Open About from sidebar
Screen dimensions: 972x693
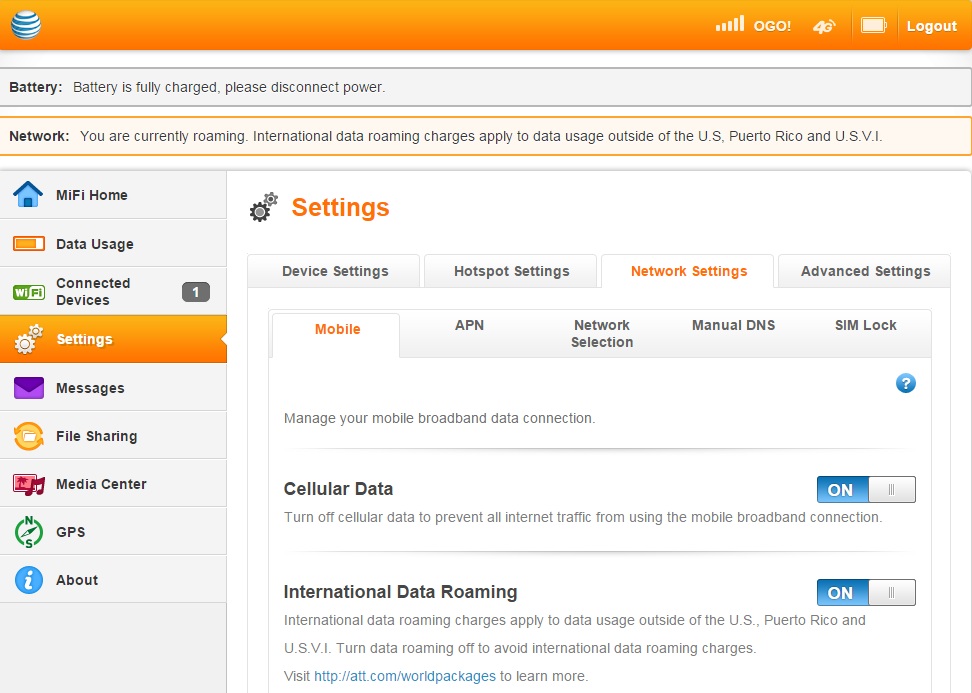coord(113,580)
